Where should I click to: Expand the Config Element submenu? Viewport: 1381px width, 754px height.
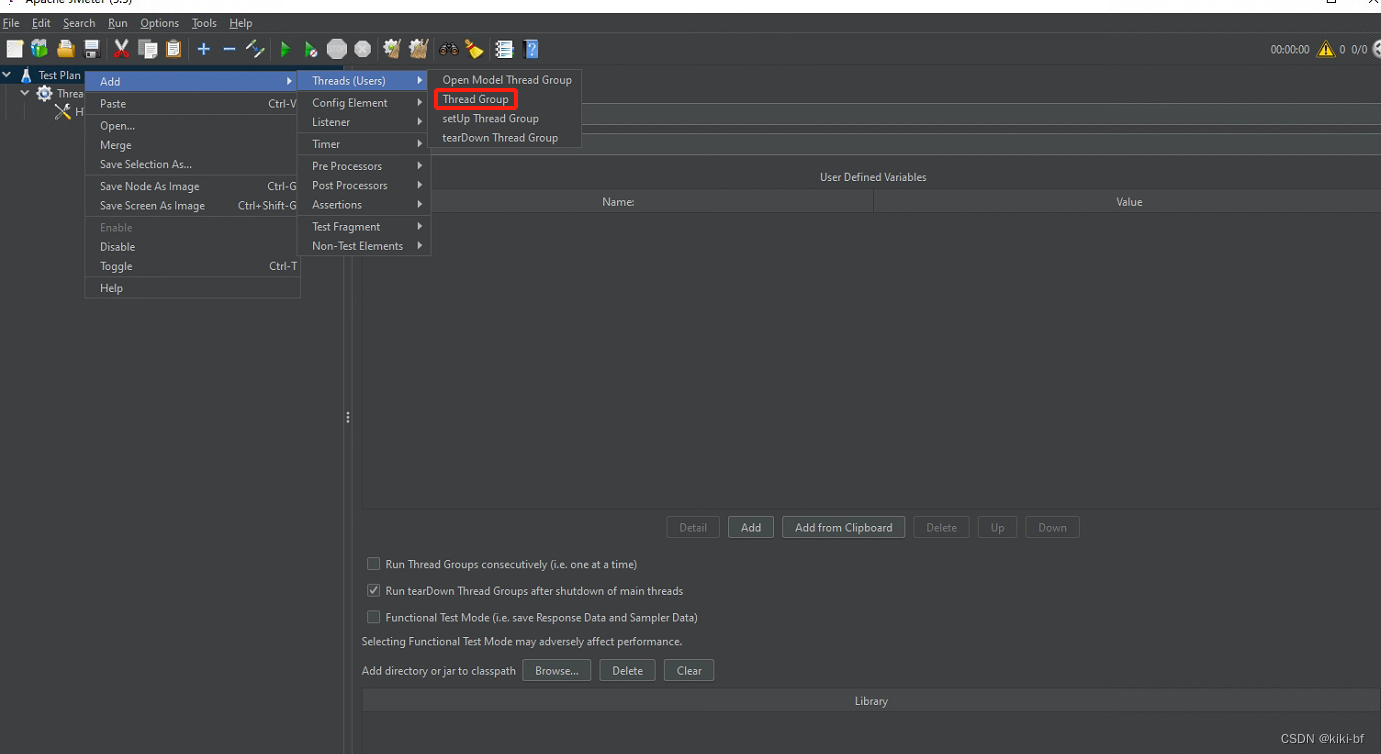364,103
